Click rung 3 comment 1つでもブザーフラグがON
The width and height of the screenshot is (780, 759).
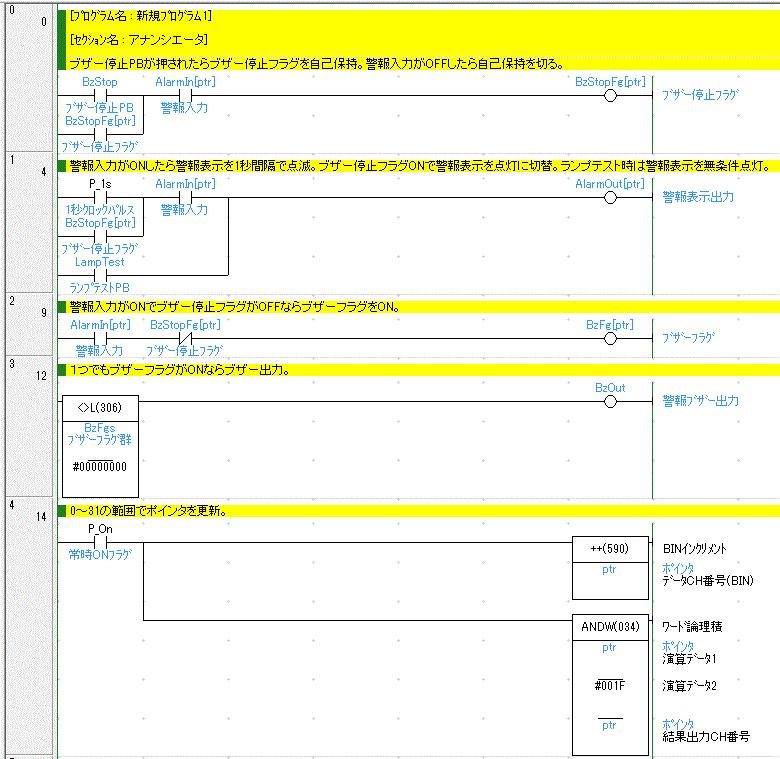(180, 370)
